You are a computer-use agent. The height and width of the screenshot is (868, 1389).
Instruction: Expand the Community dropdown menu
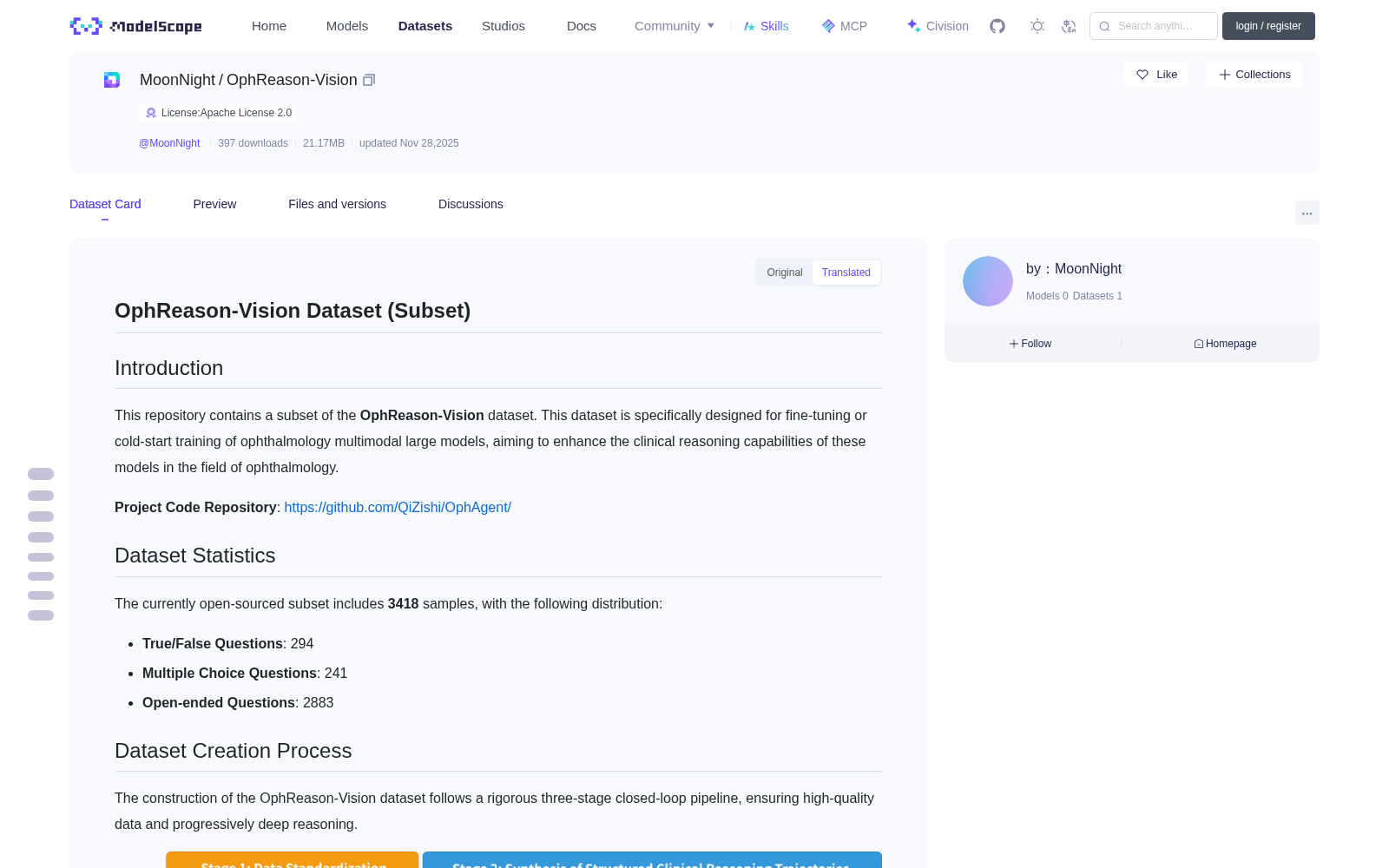point(675,26)
